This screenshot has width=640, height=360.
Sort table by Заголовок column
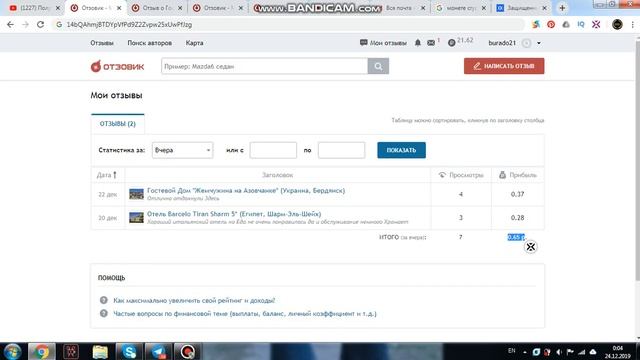pos(278,175)
